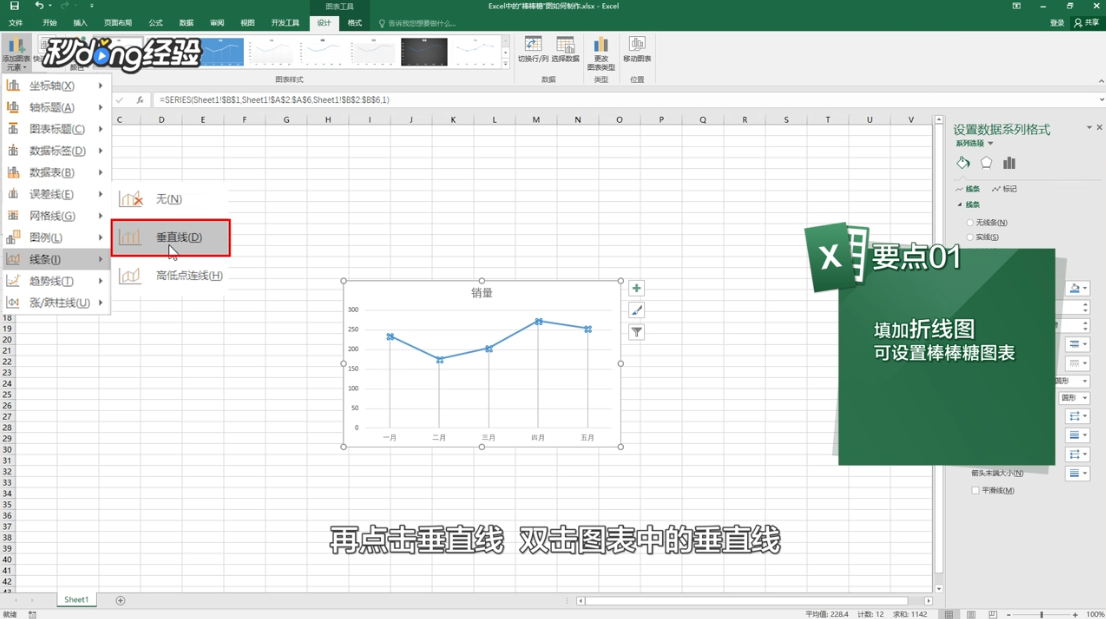The width and height of the screenshot is (1106, 619).
Task: Select the Solid Line radio button
Action: click(x=970, y=237)
